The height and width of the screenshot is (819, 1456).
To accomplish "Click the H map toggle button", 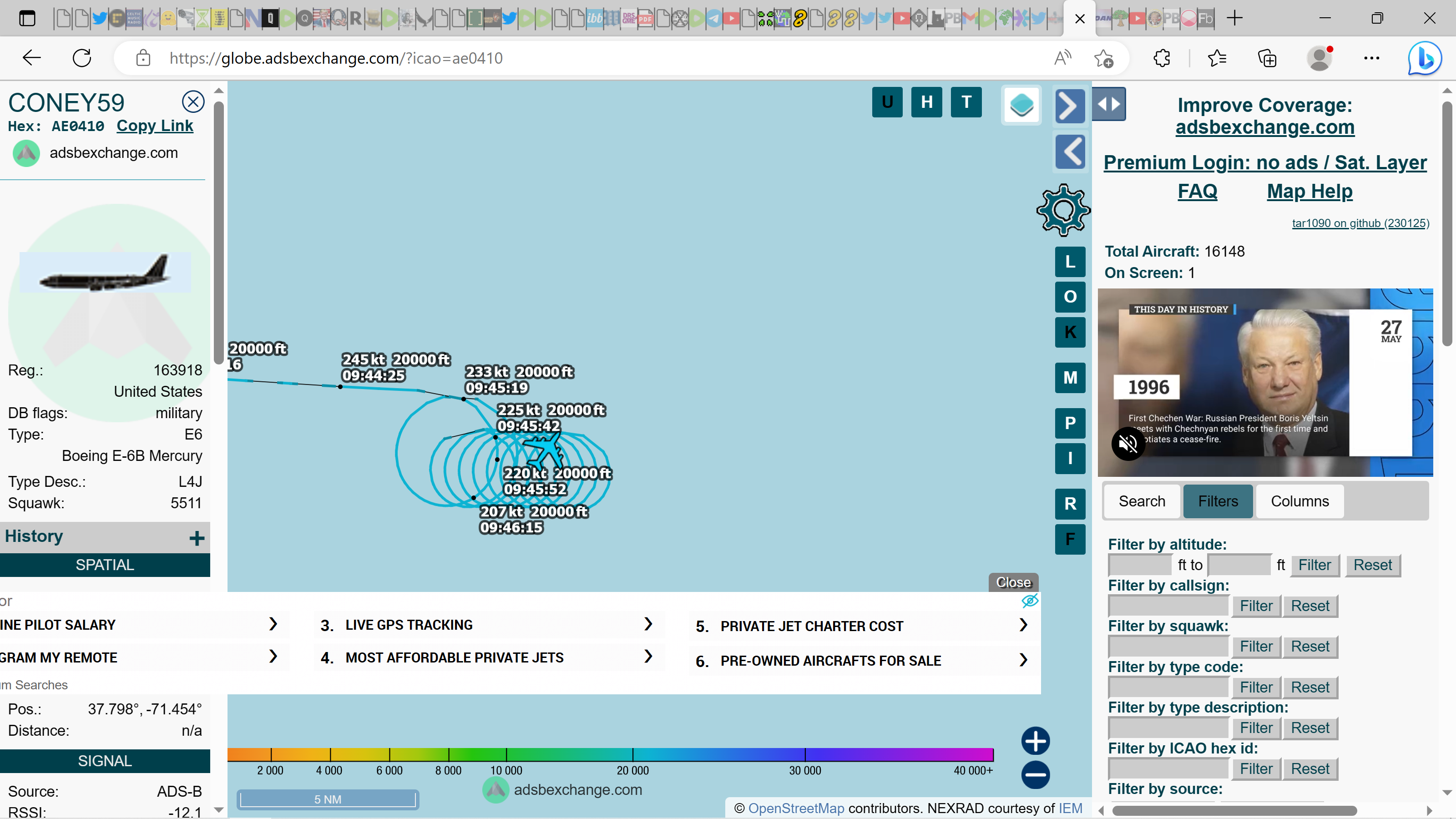I will tap(927, 102).
